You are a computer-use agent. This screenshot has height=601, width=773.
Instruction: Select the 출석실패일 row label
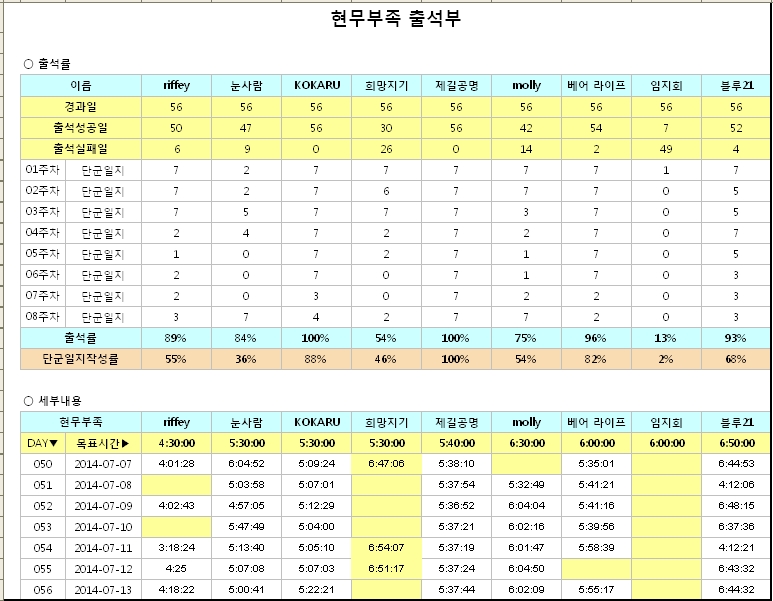[80, 148]
